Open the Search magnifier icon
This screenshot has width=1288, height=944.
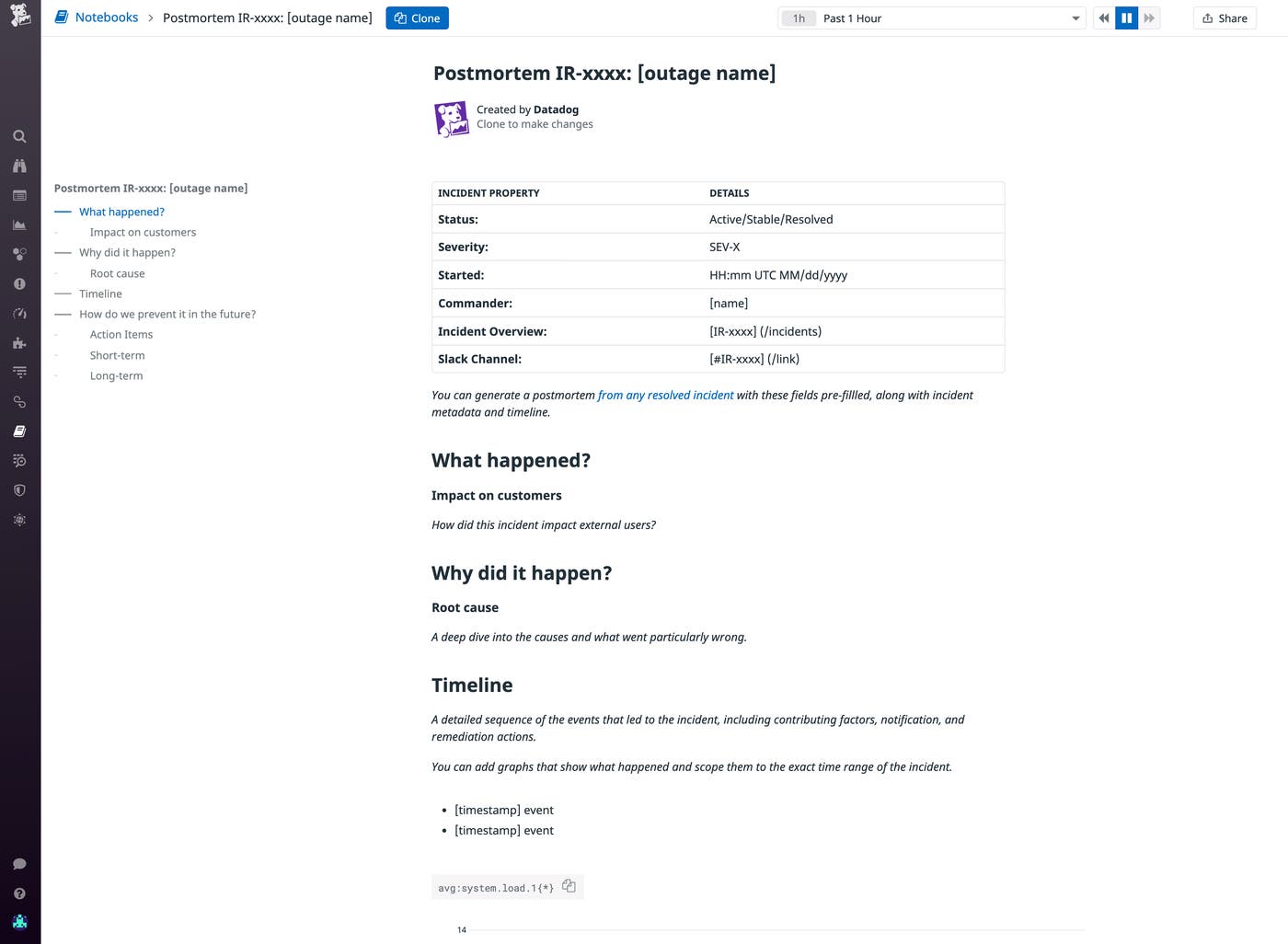(19, 136)
